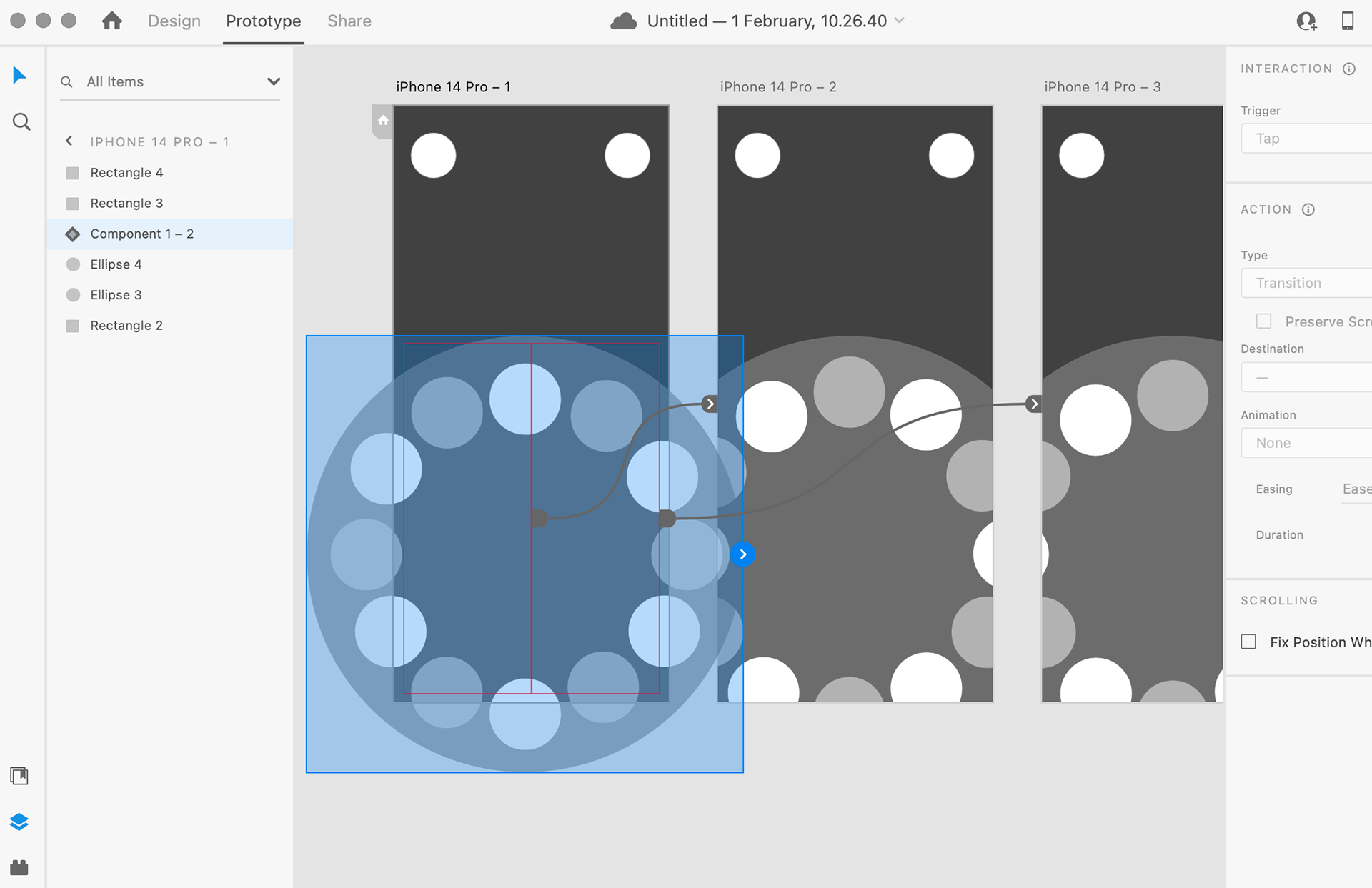1372x888 pixels.
Task: Select the Ellipse 3 layer
Action: coord(170,295)
